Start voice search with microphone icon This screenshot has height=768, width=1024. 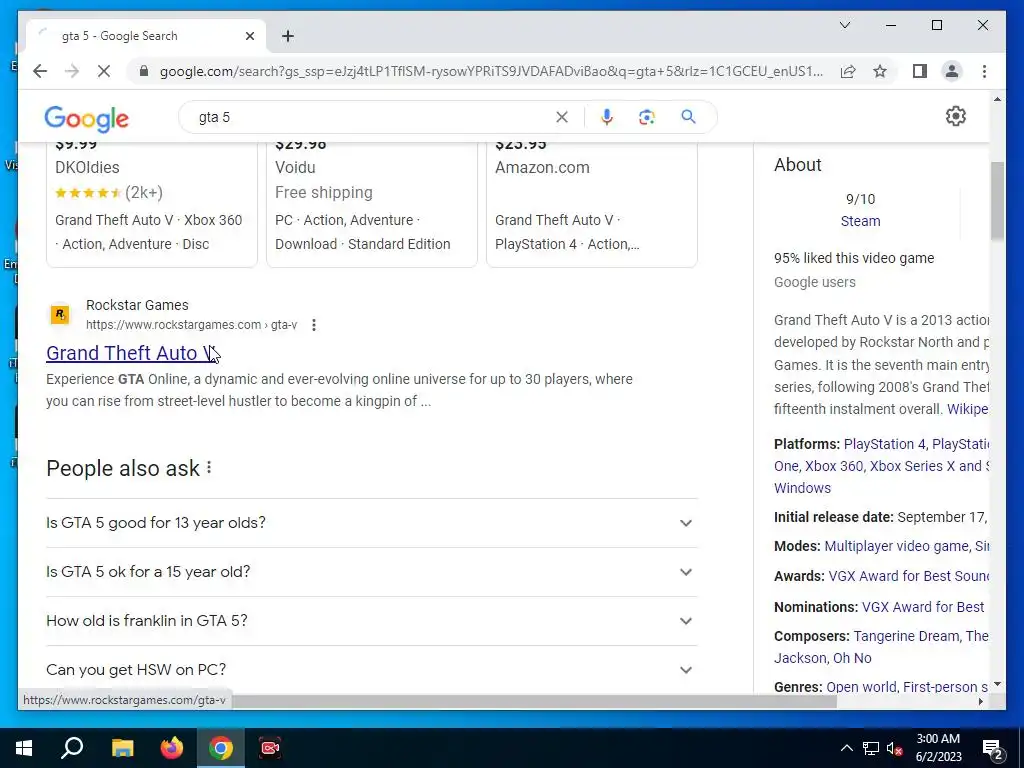(x=607, y=117)
